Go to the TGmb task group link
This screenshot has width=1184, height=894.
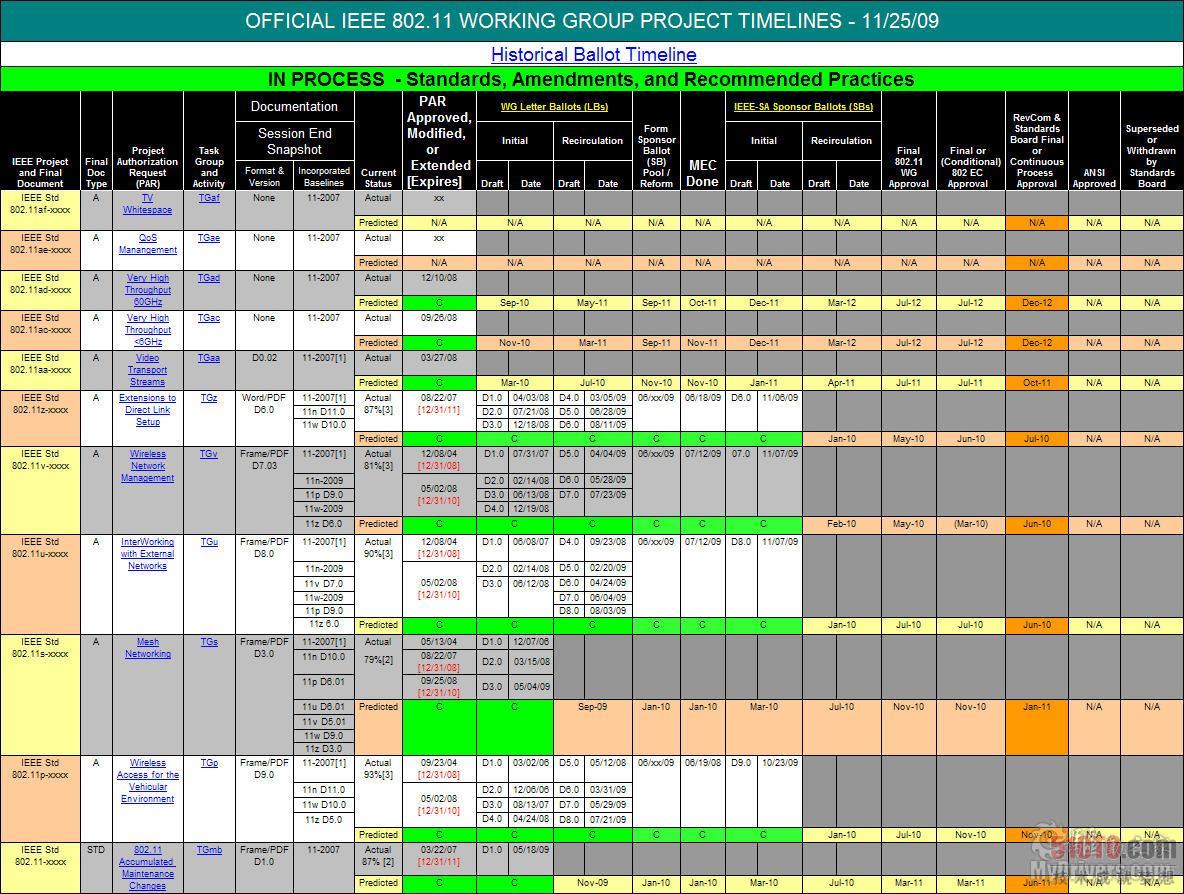pos(209,849)
